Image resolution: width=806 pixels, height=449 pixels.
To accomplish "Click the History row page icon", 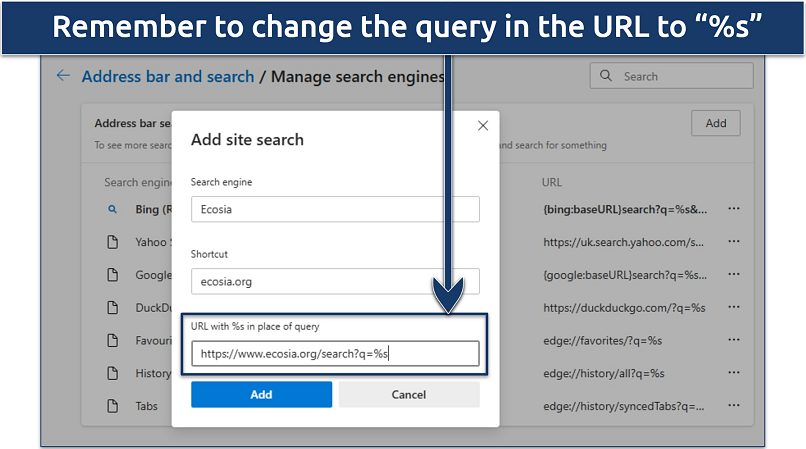I will click(112, 373).
